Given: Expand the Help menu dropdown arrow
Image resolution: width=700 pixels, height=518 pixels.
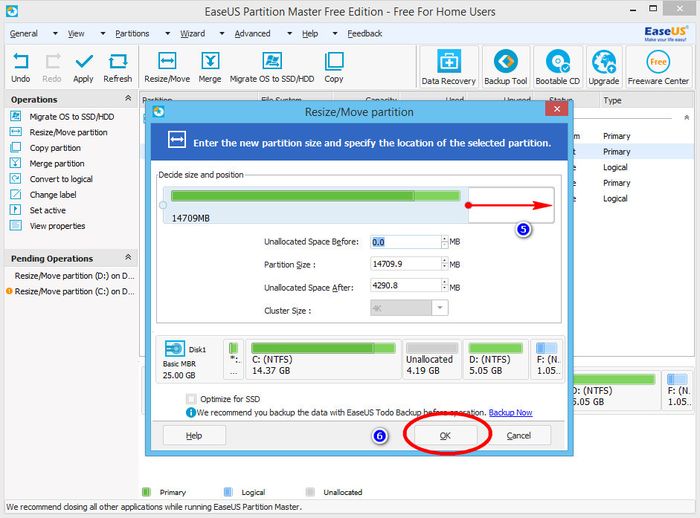Looking at the screenshot, I should (335, 33).
